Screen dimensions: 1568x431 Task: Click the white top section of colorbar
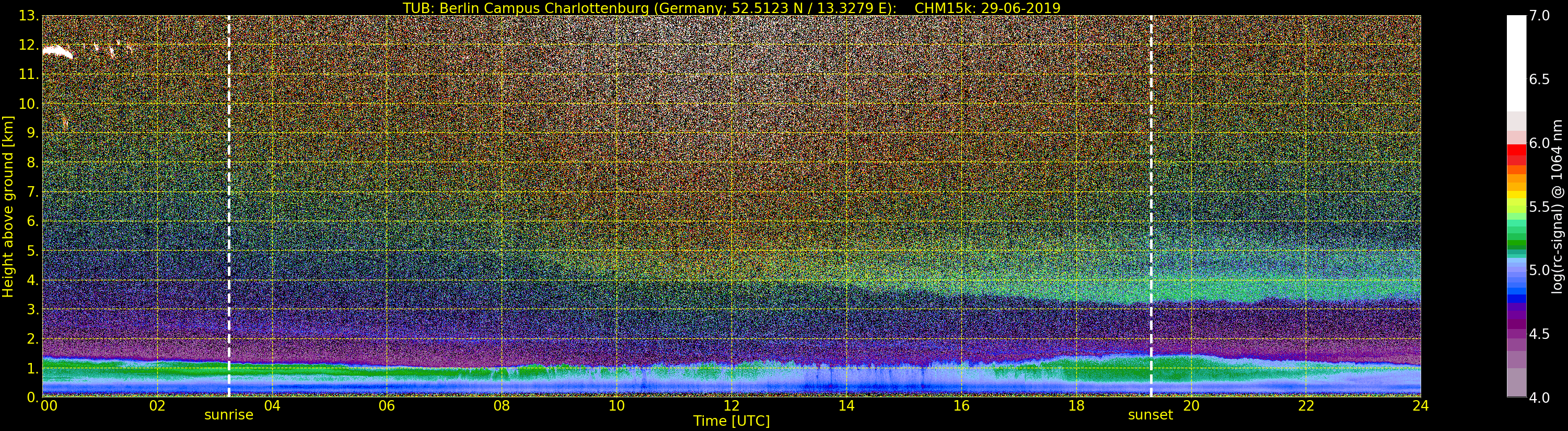1516,63
